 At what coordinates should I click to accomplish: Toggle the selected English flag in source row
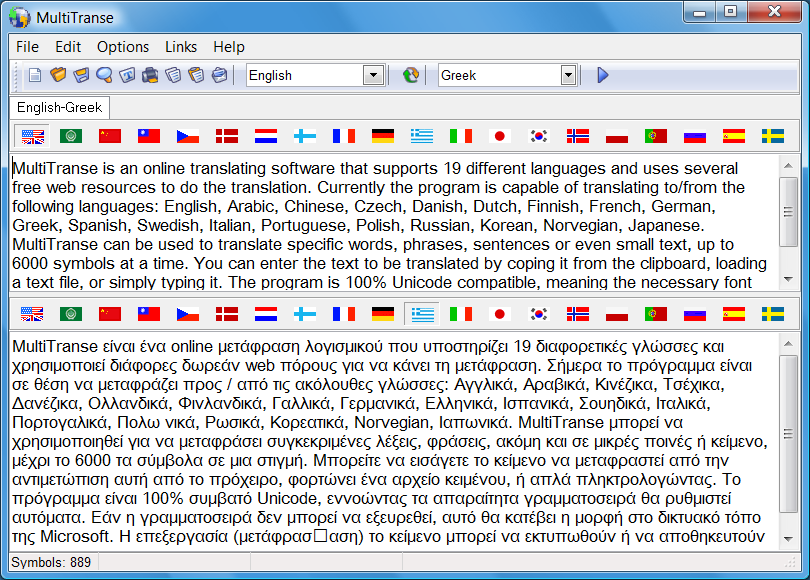[32, 136]
